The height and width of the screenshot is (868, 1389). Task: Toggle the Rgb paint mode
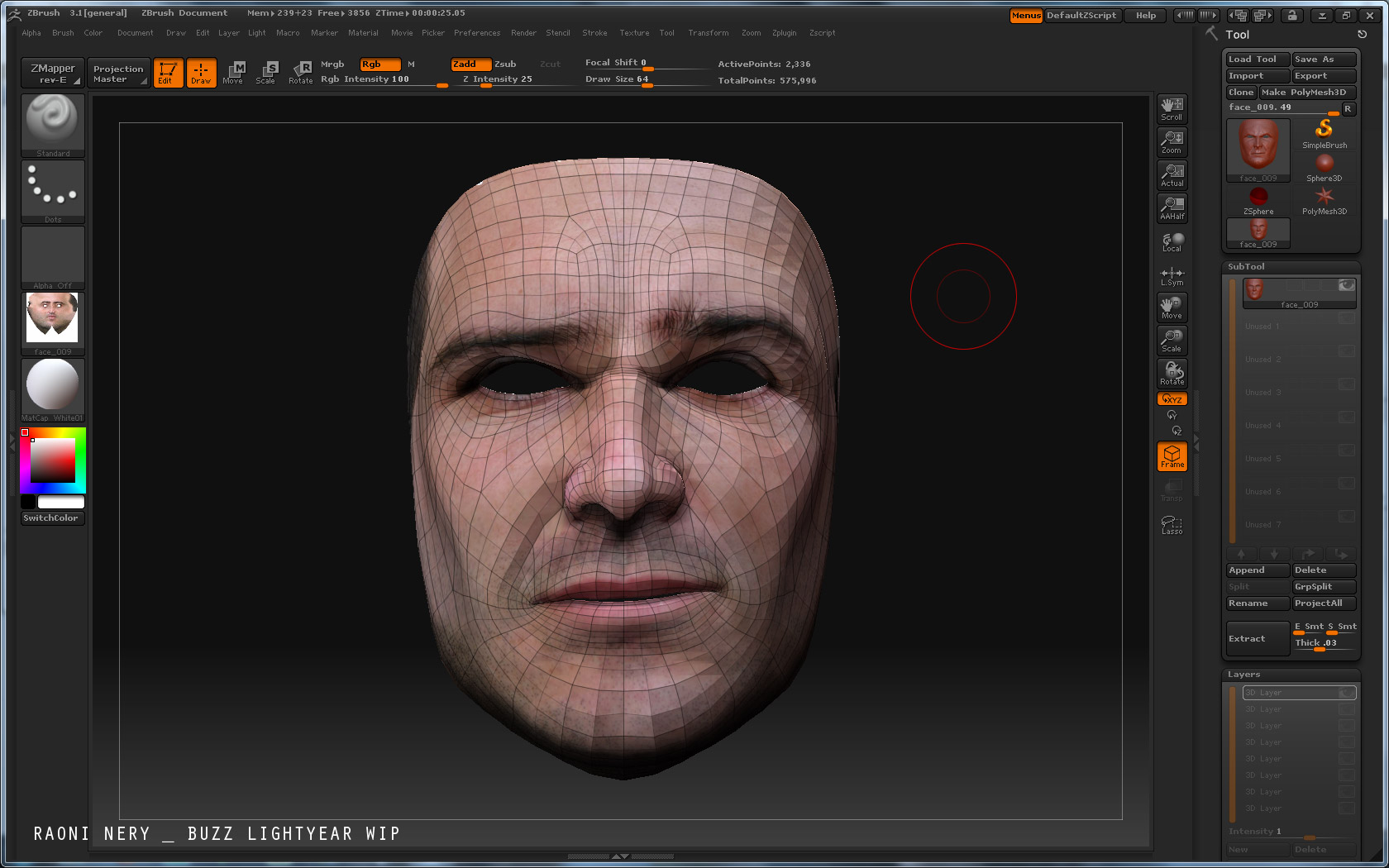pyautogui.click(x=379, y=64)
